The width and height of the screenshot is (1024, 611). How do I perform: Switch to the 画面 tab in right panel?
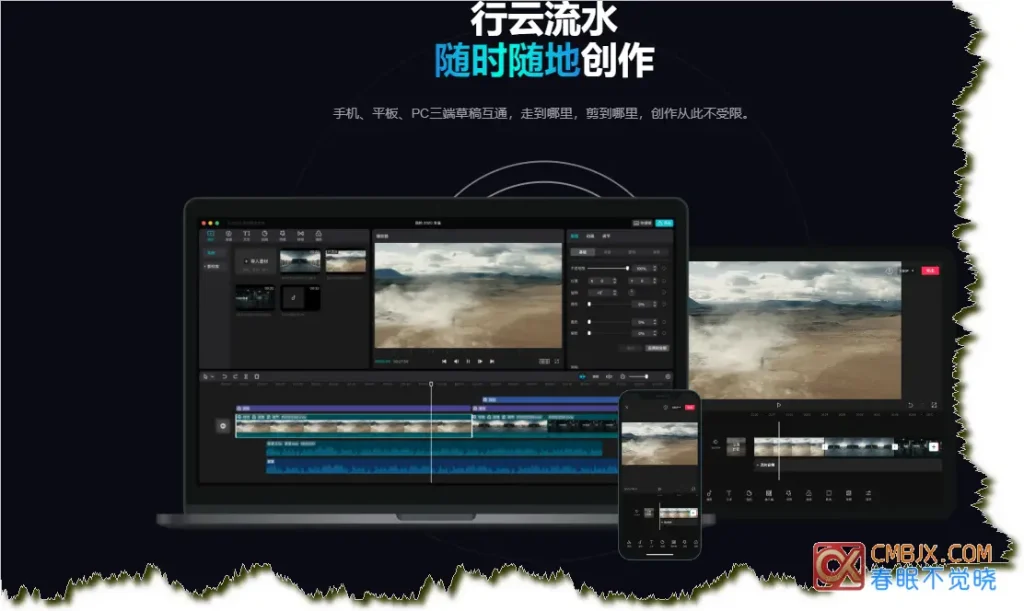pos(574,236)
